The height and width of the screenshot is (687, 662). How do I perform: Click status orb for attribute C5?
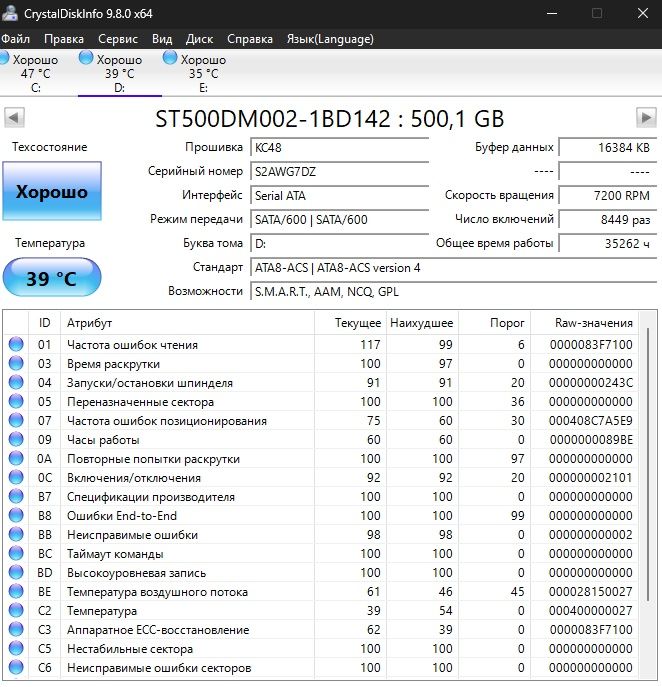click(x=16, y=648)
